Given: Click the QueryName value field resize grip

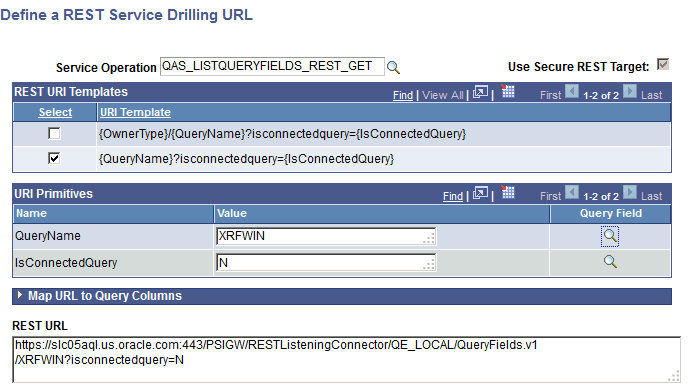Looking at the screenshot, I should click(x=429, y=239).
